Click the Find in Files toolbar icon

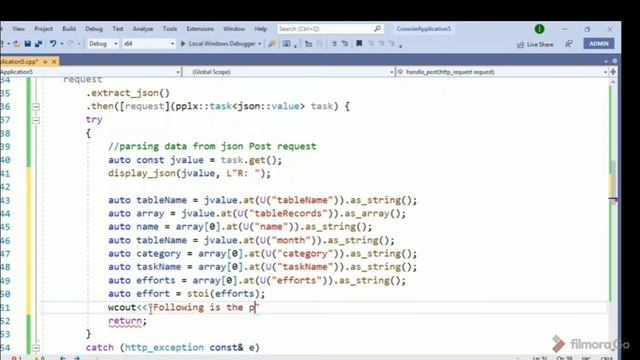(x=271, y=44)
